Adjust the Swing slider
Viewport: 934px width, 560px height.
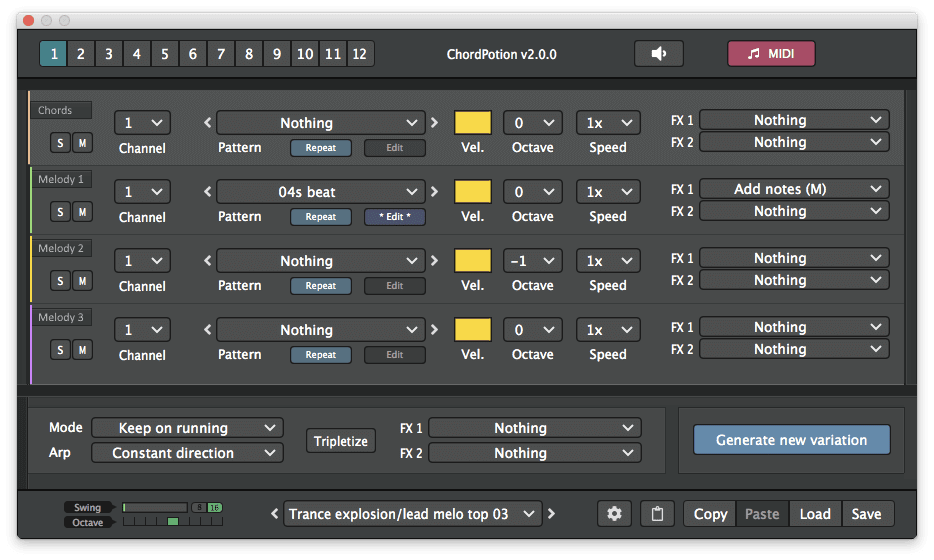155,508
